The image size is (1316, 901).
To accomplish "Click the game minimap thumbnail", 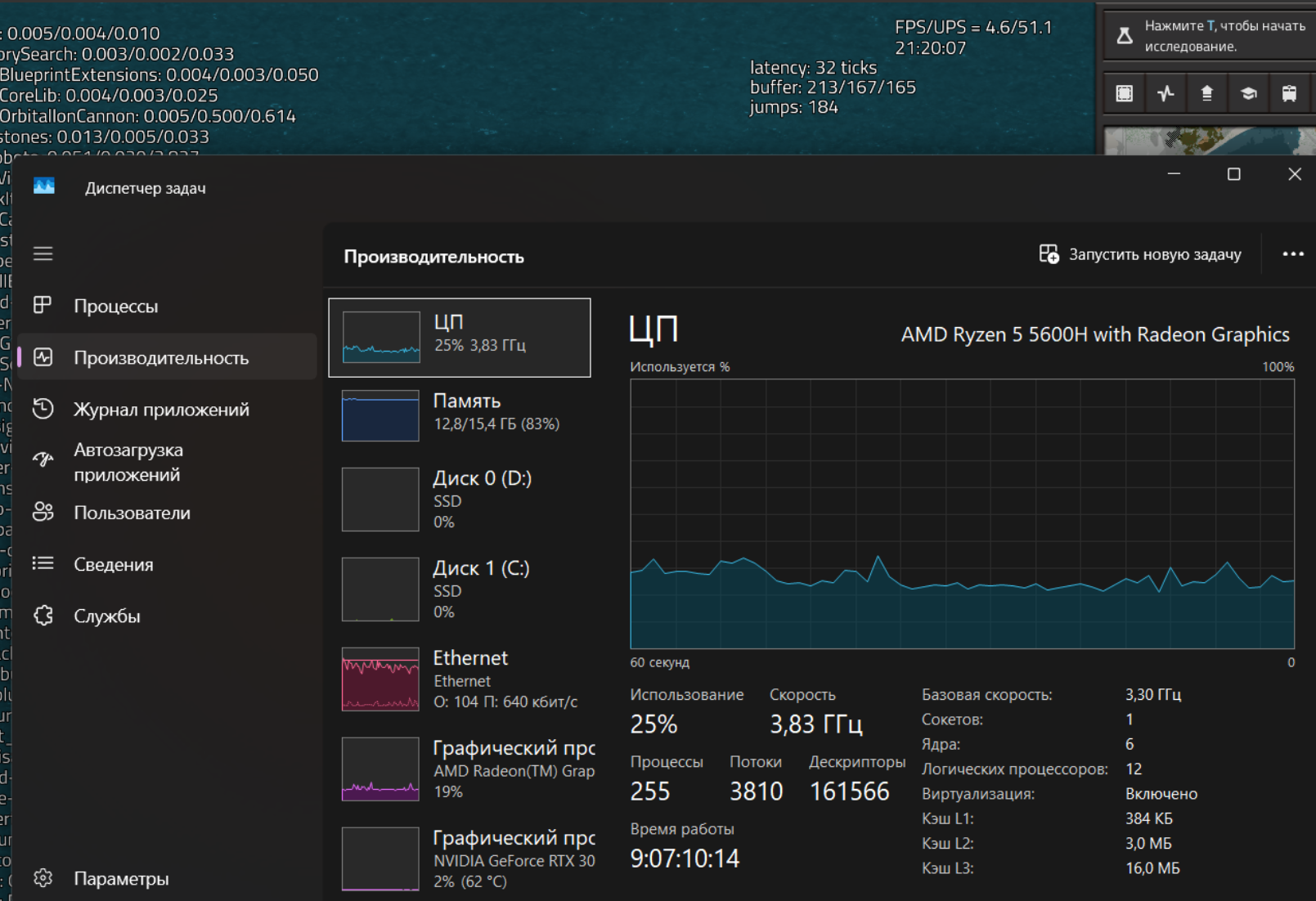I will coord(1210,141).
